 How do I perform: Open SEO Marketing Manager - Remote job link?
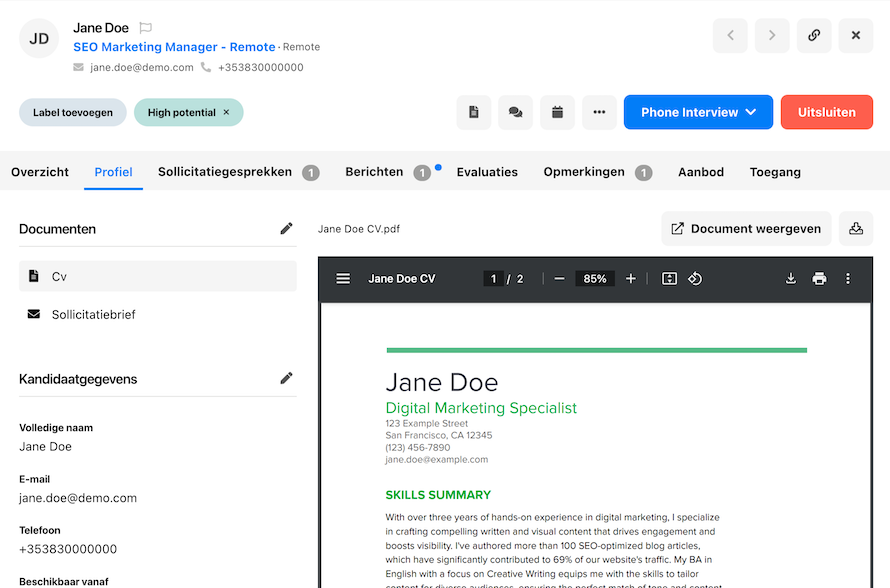coord(174,47)
